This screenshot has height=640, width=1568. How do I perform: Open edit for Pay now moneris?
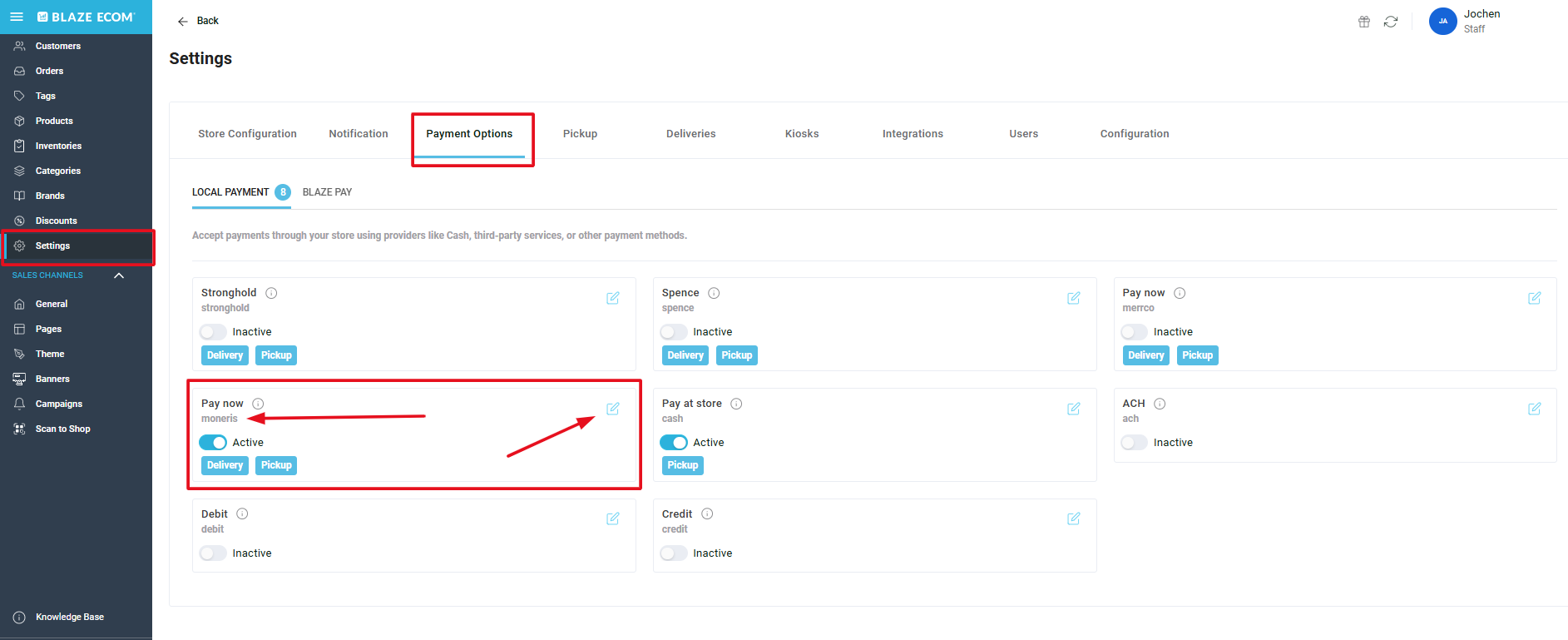pos(612,409)
